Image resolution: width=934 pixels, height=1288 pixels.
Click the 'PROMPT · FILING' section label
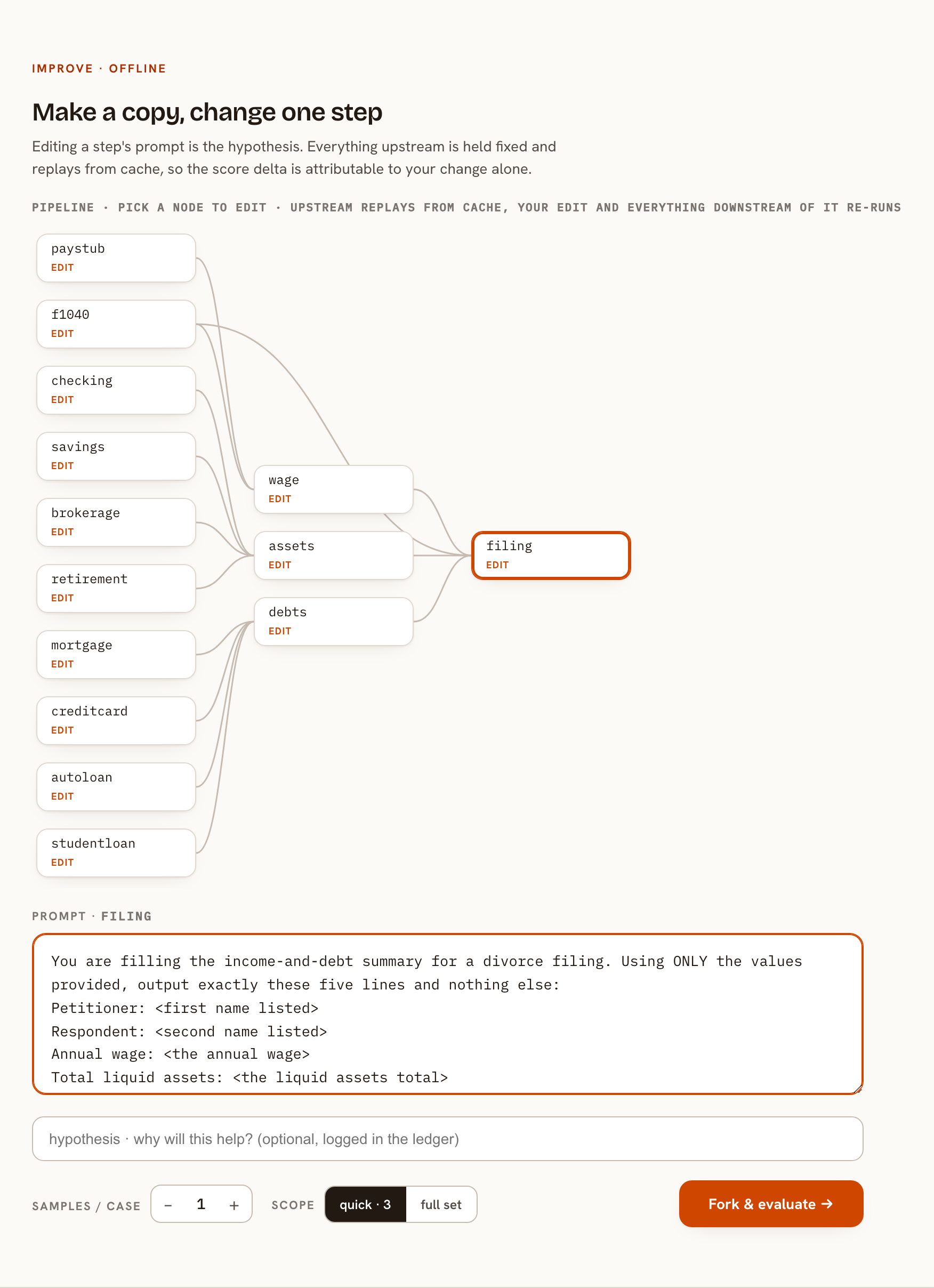click(92, 916)
